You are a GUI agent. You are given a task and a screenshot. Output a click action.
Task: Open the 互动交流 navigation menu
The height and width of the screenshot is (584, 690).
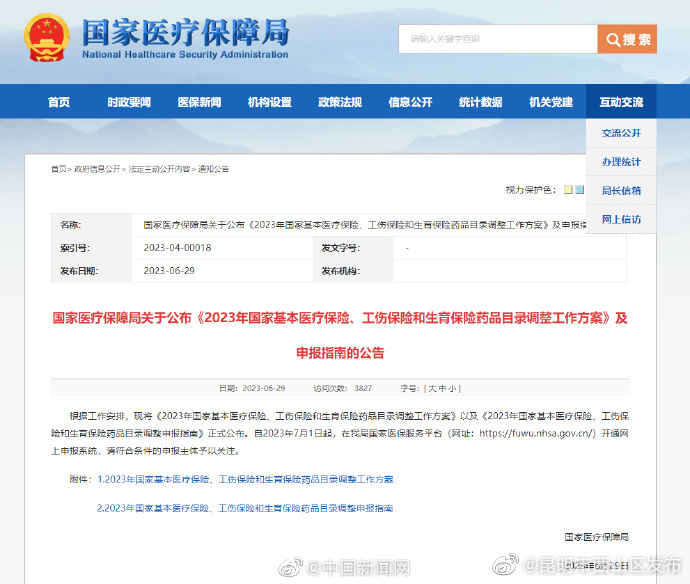click(621, 102)
